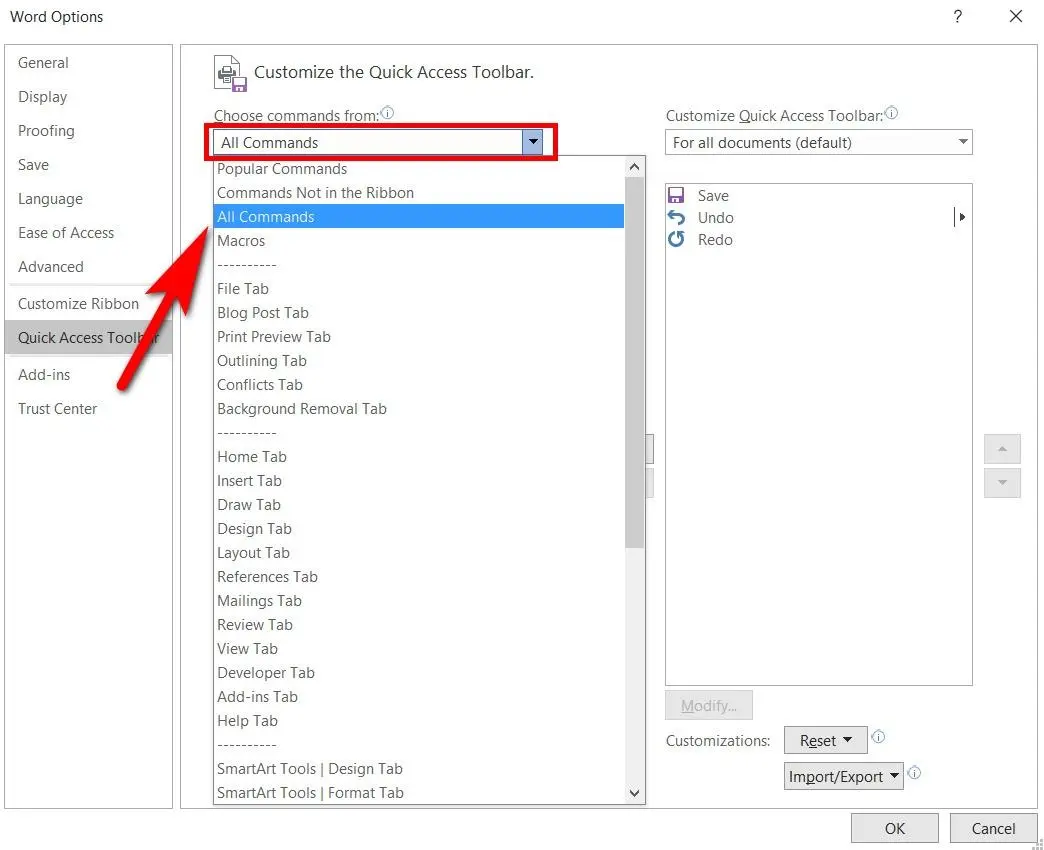1044x850 pixels.
Task: Click the Move Down arrow button
Action: (1002, 483)
